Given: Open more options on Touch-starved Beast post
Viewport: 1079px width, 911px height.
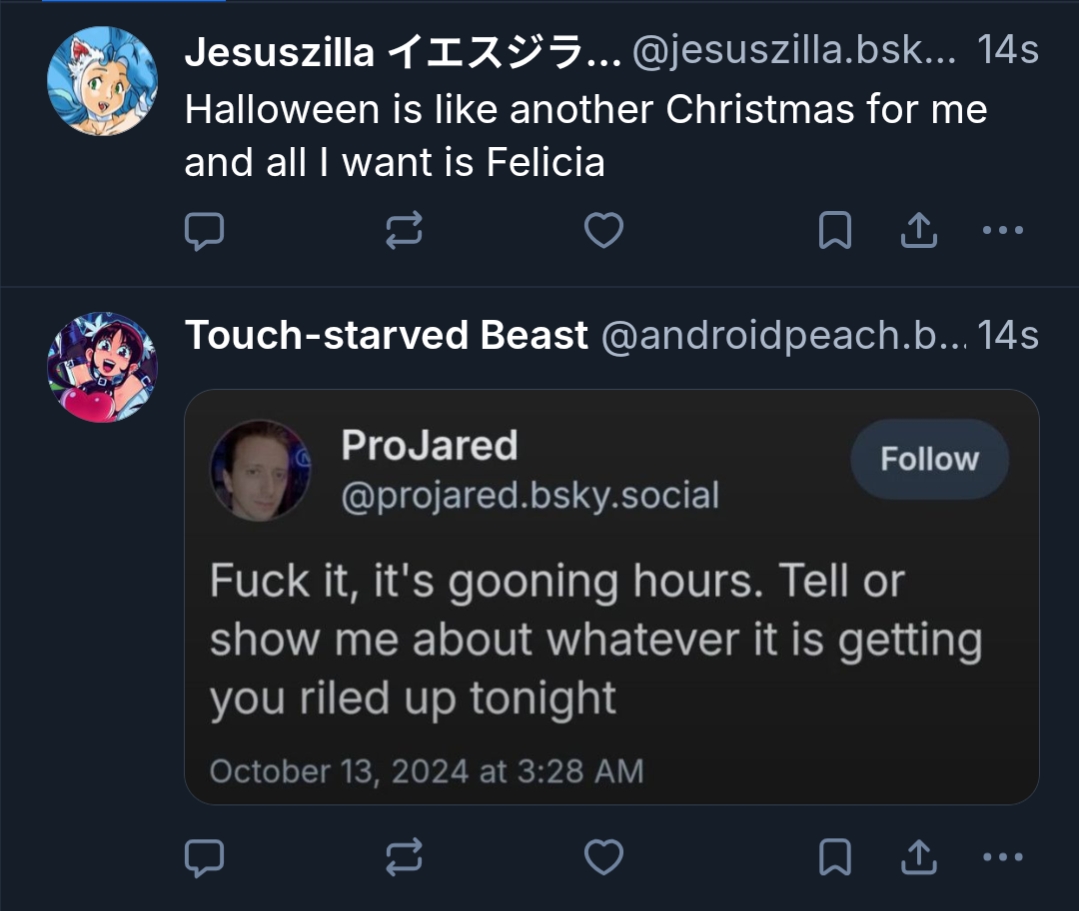Looking at the screenshot, I should (x=1002, y=857).
